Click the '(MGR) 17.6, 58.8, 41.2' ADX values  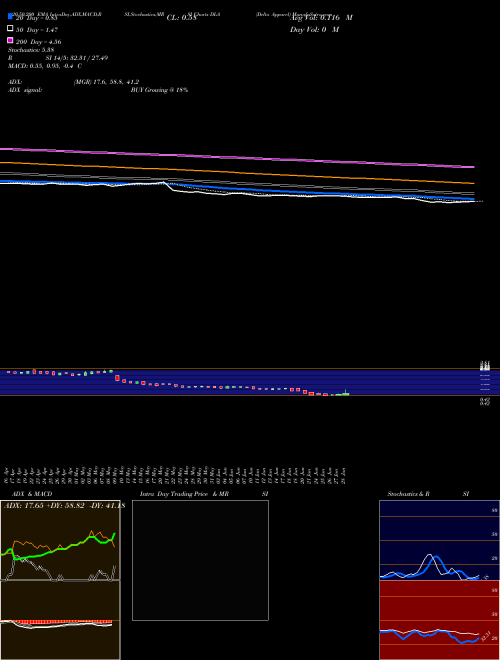click(x=106, y=82)
